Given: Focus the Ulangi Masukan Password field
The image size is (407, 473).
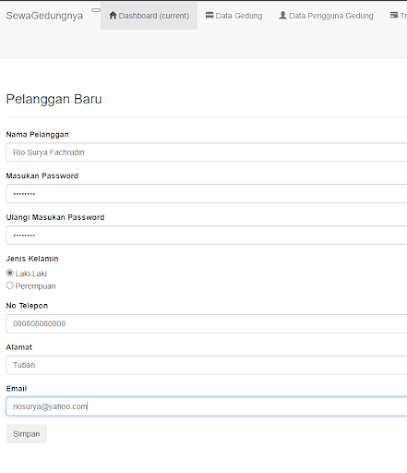Looking at the screenshot, I should click(207, 235).
